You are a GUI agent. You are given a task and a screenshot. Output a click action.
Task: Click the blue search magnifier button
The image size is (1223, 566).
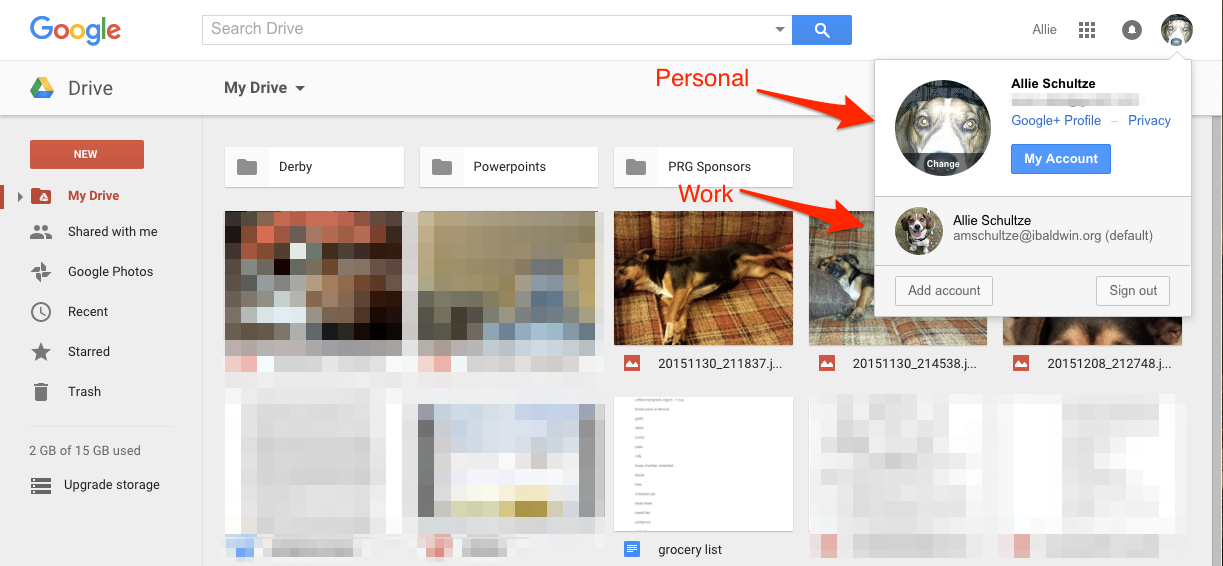[x=822, y=30]
